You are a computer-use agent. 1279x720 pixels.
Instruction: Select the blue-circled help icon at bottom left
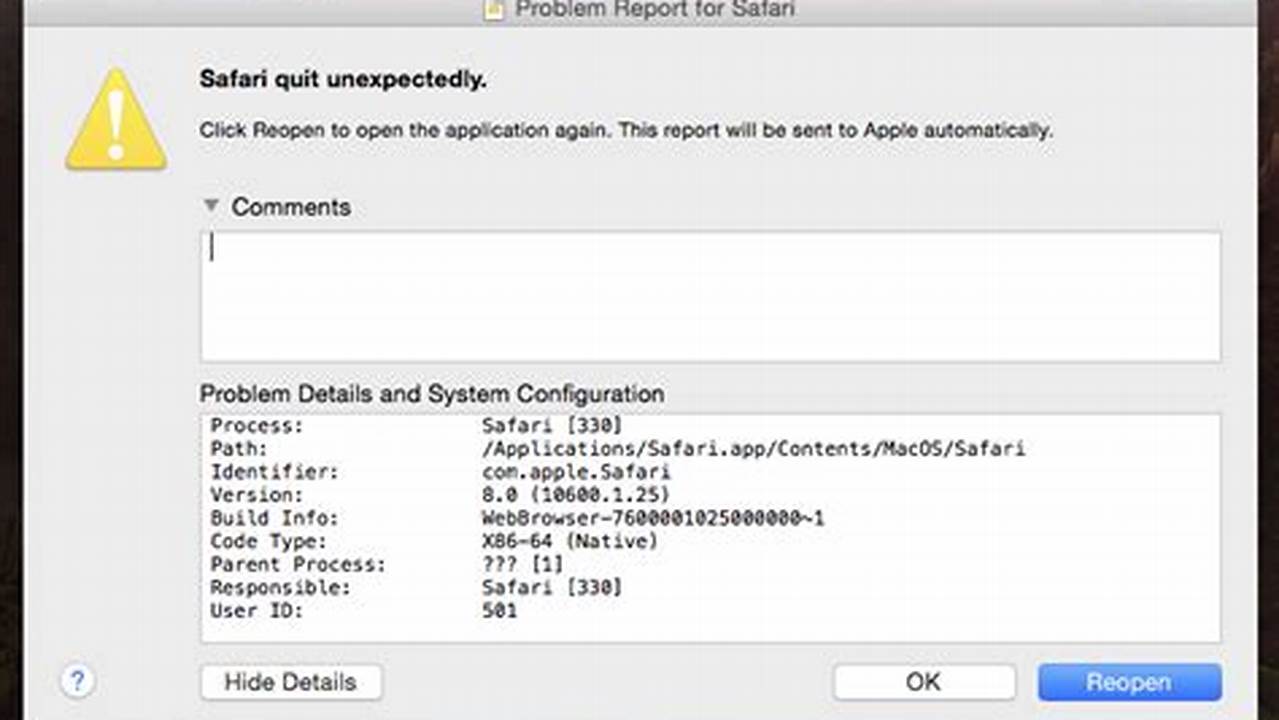[x=77, y=681]
